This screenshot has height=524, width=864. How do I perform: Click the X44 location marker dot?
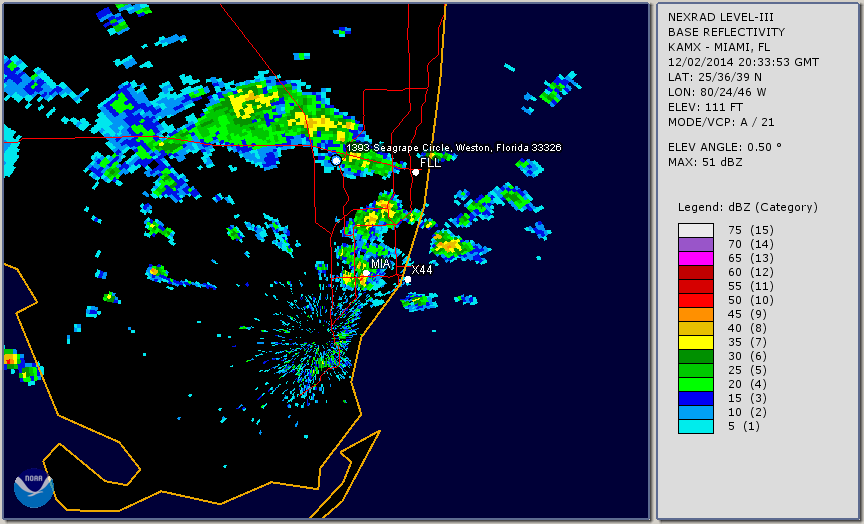408,280
